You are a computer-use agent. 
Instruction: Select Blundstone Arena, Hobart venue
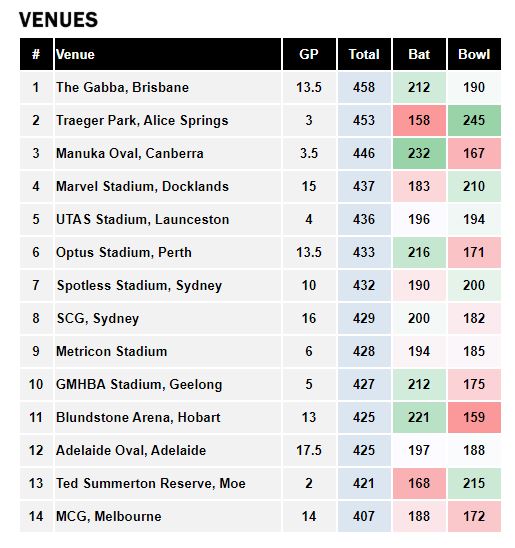point(138,417)
